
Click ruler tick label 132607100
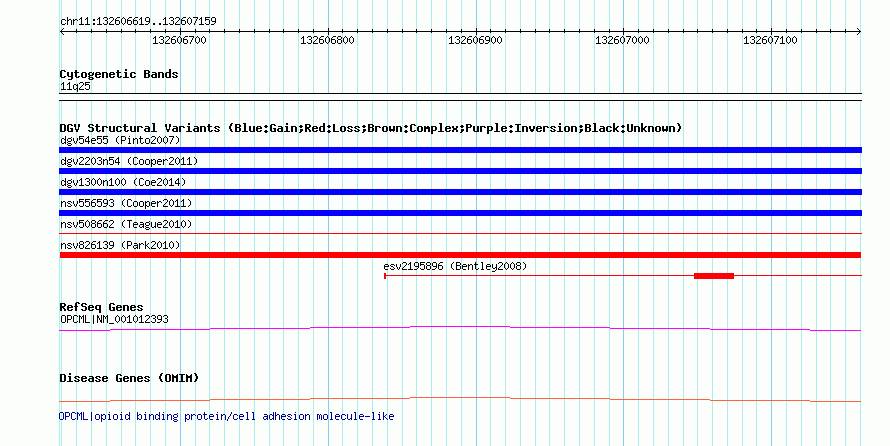tap(770, 40)
